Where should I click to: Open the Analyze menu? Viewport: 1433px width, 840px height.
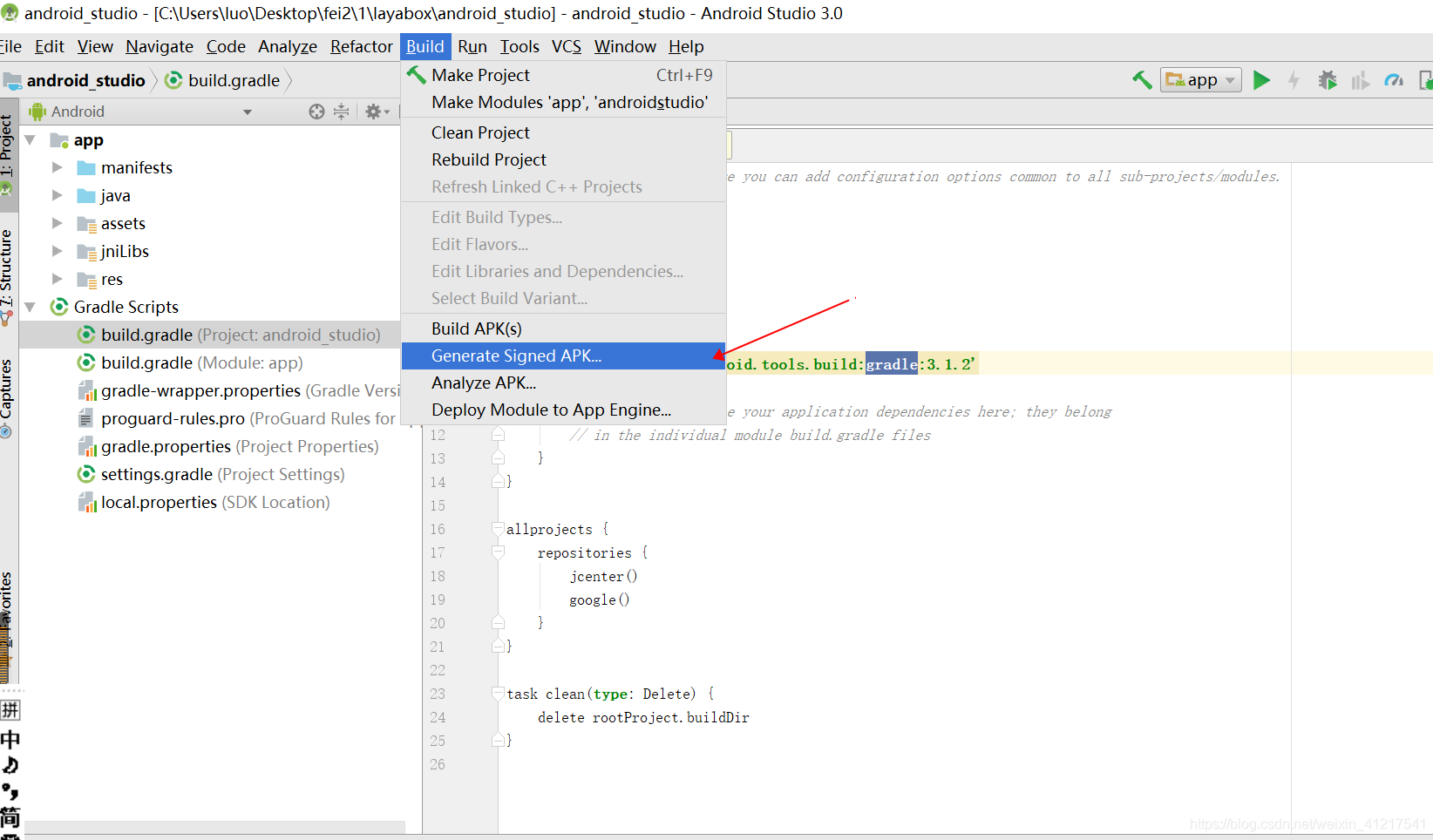[x=288, y=46]
